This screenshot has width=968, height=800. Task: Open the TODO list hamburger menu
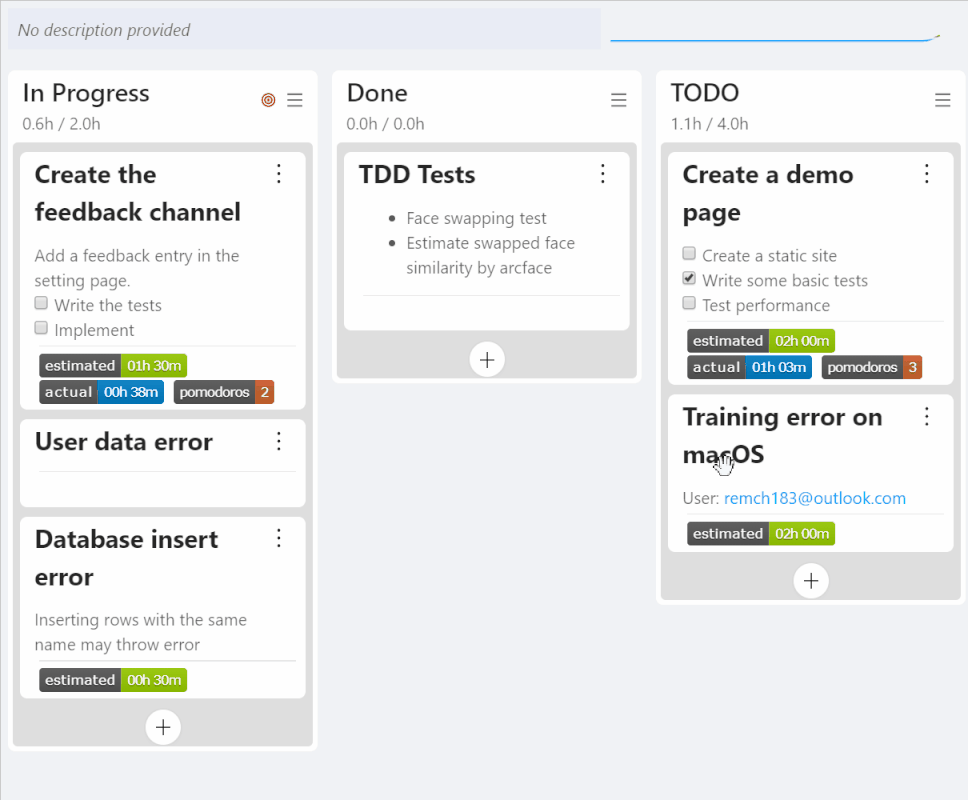[942, 100]
